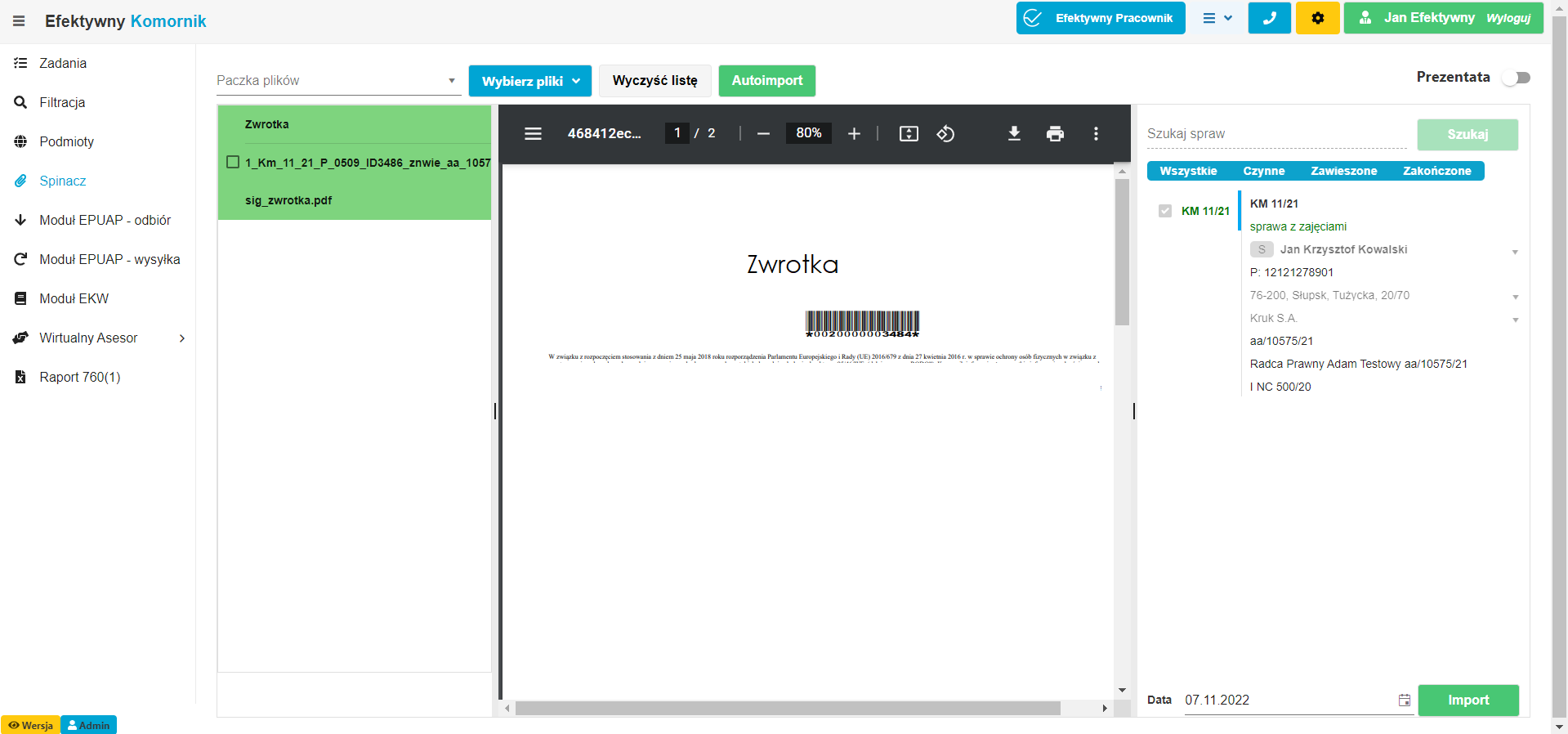Click PDF page number field
This screenshot has width=1568, height=734.
click(677, 133)
